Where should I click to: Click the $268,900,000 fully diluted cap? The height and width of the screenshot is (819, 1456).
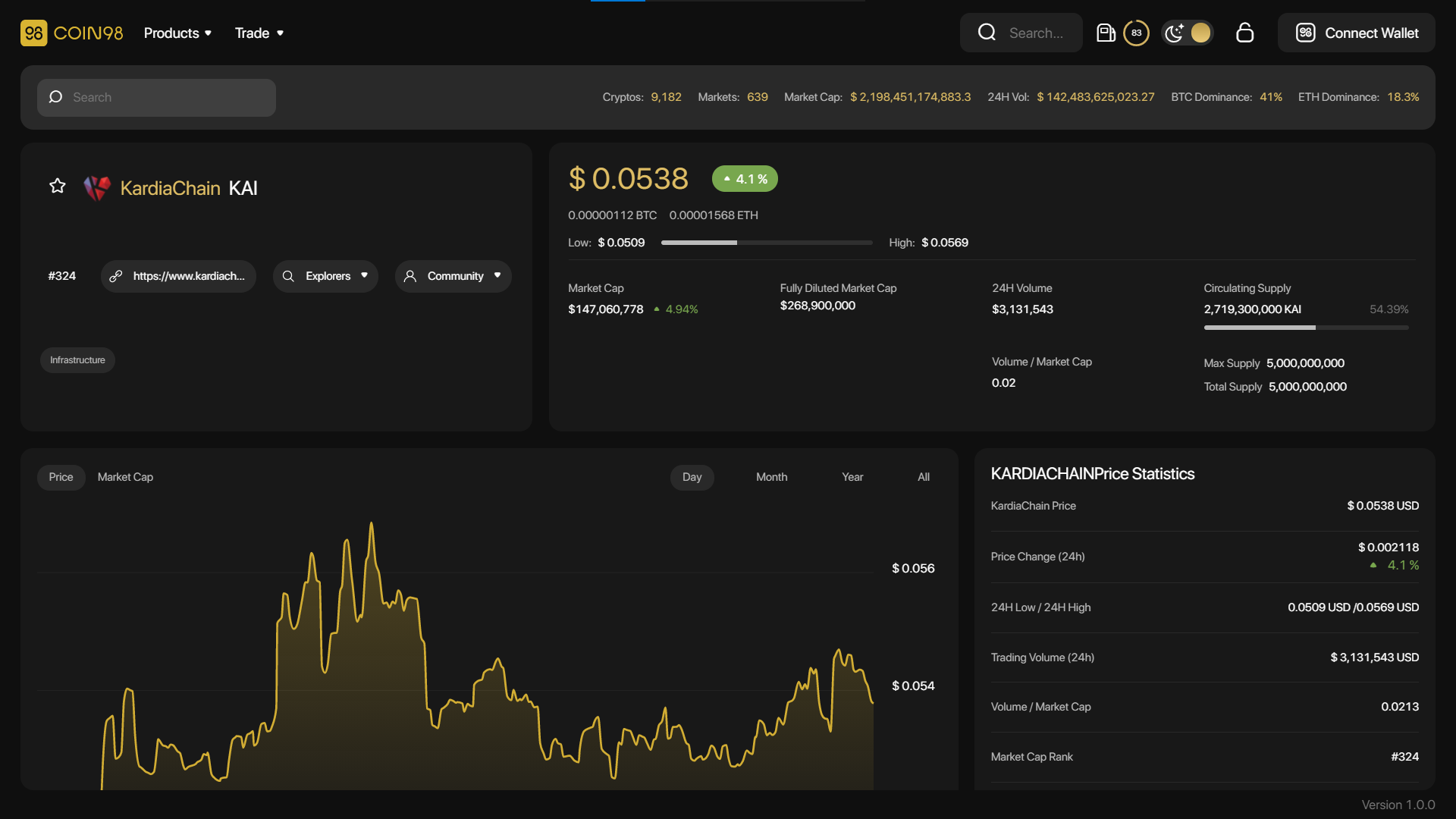(817, 306)
